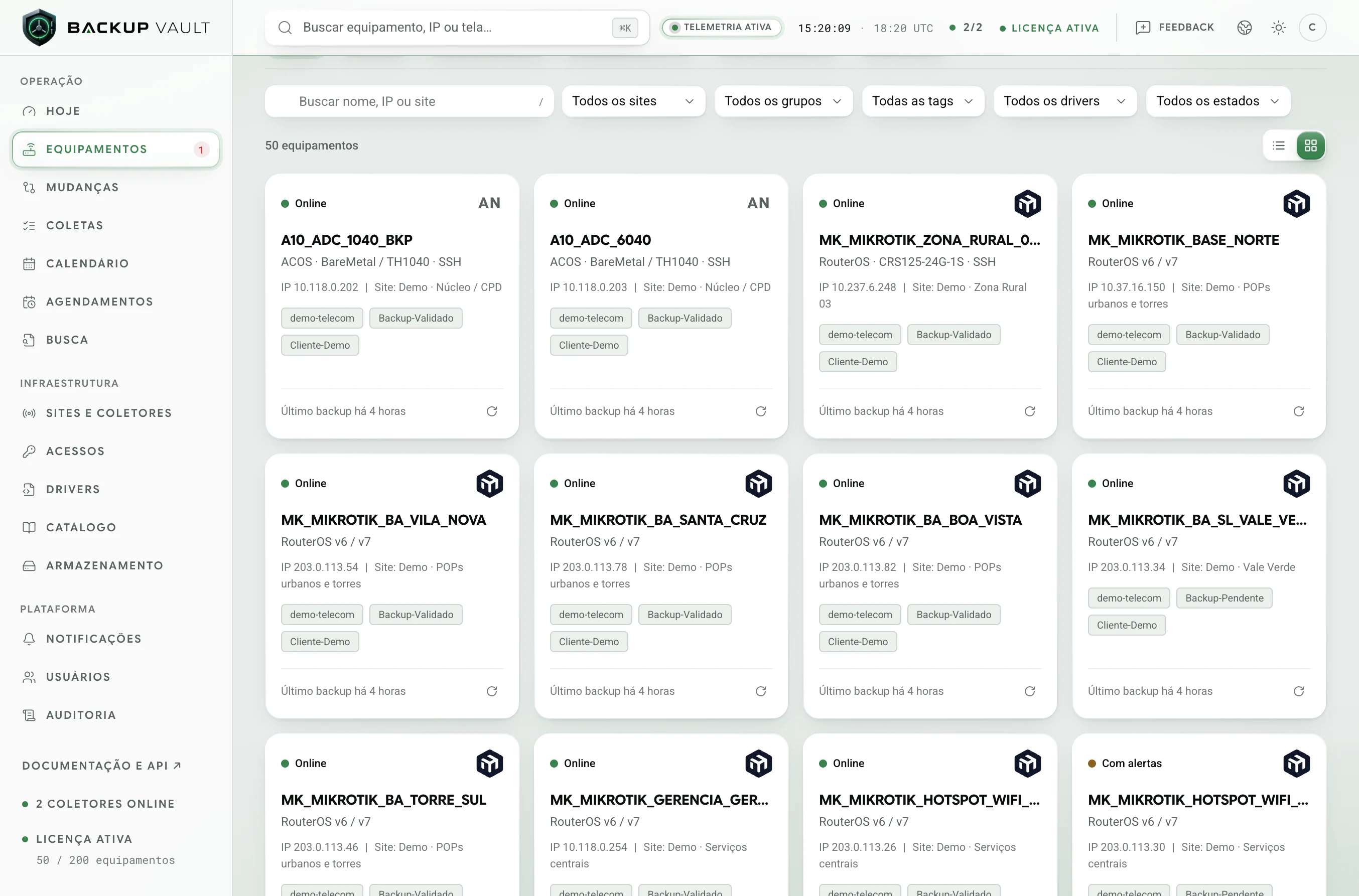Screen dimensions: 1359x896
Task: Refresh backup for A10_ADC_6040 card
Action: pos(761,411)
